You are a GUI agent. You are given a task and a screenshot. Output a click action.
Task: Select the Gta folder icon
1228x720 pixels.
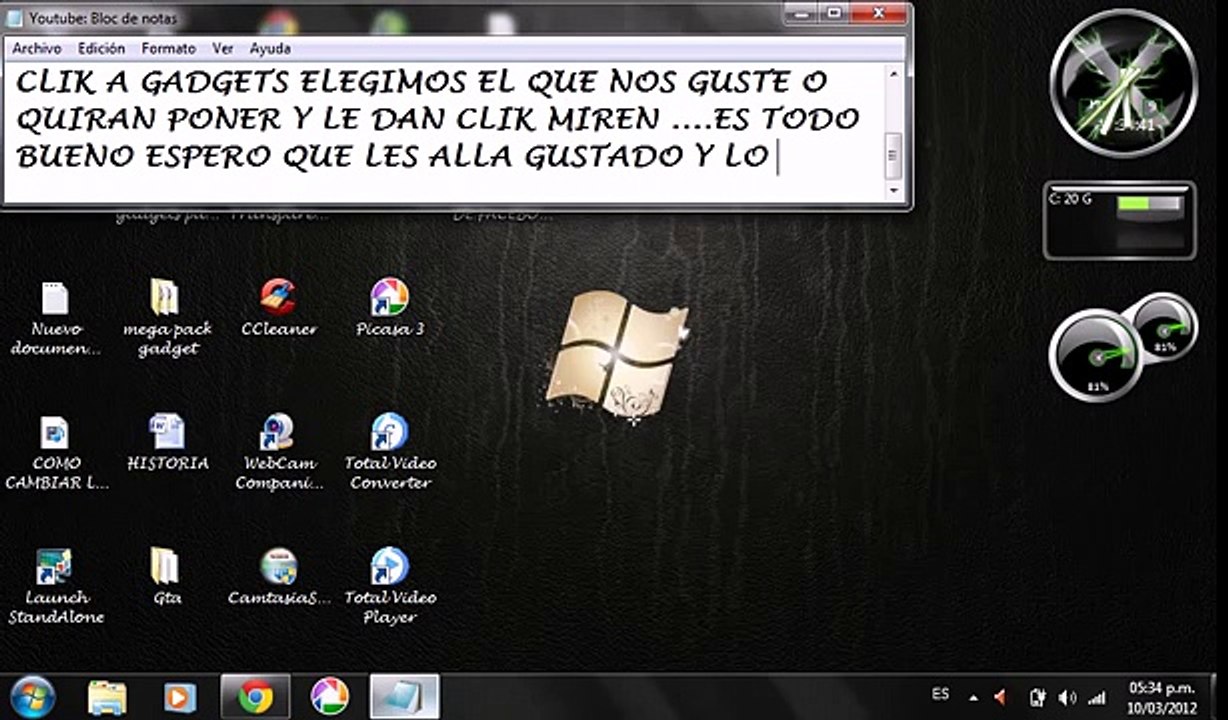166,577
